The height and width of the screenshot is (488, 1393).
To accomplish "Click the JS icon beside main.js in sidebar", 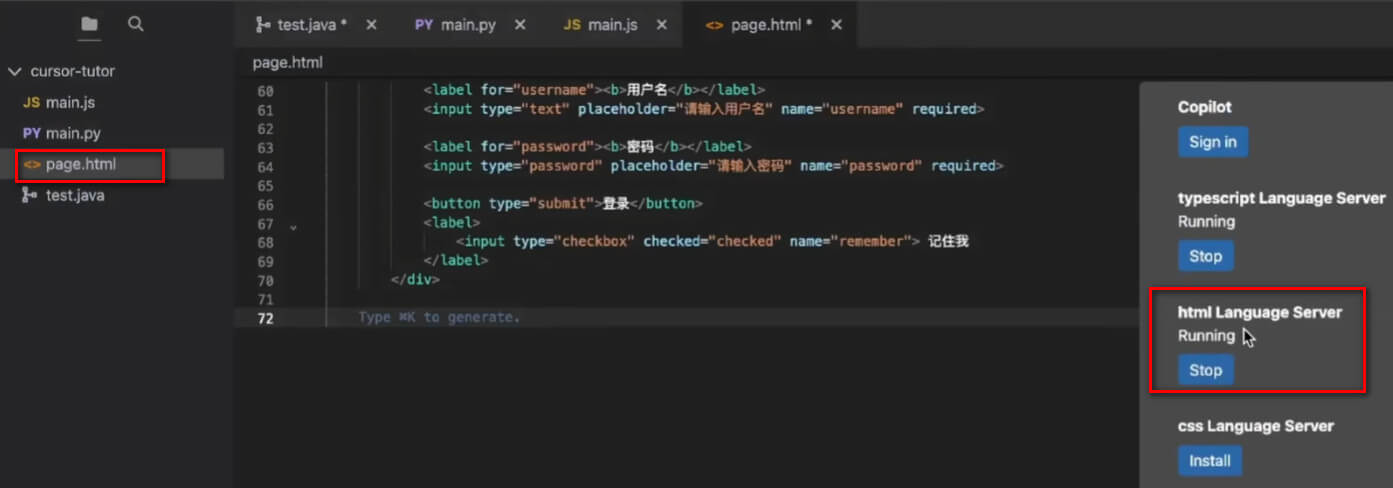I will (31, 102).
